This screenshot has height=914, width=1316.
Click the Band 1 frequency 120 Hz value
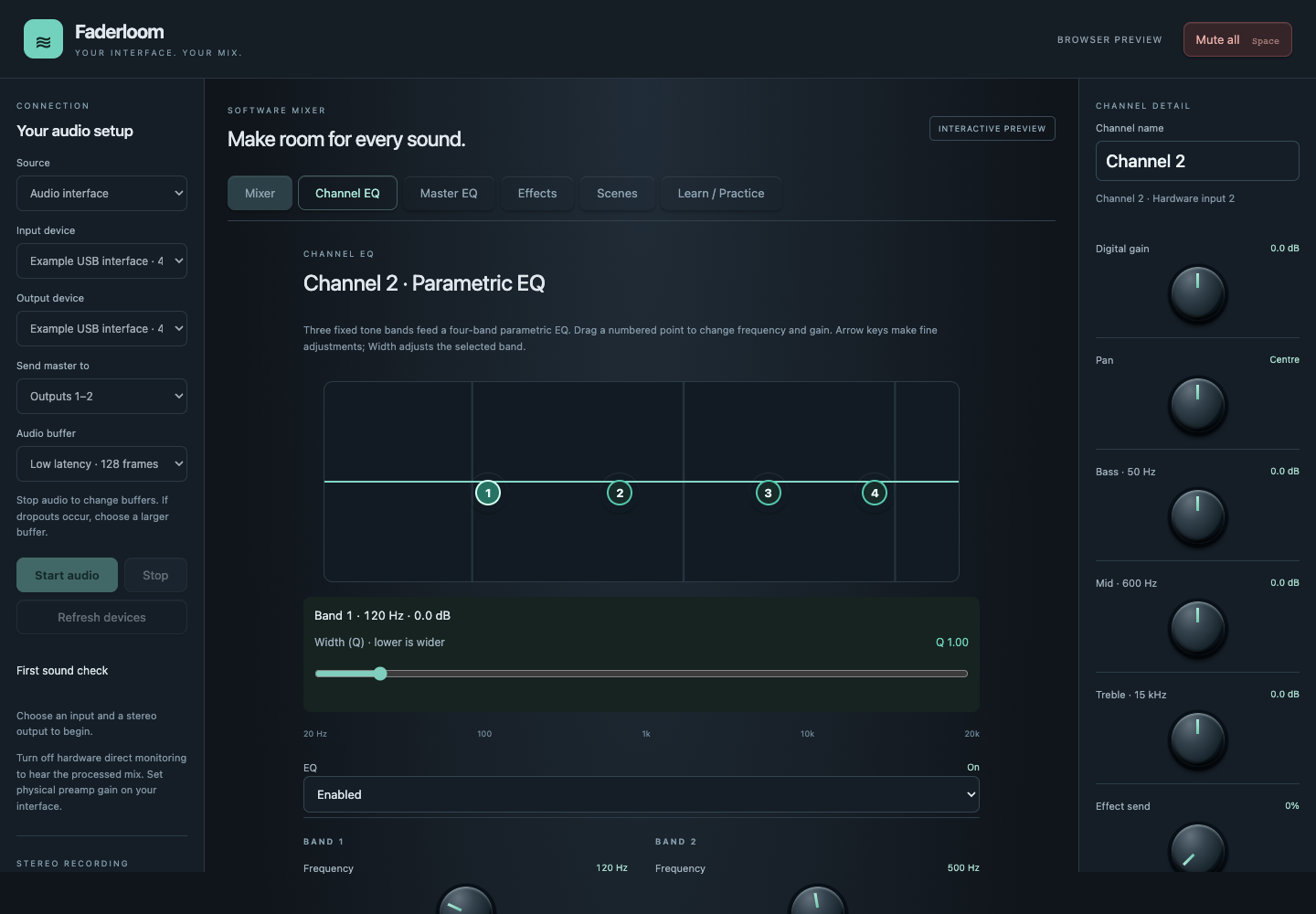click(x=611, y=867)
